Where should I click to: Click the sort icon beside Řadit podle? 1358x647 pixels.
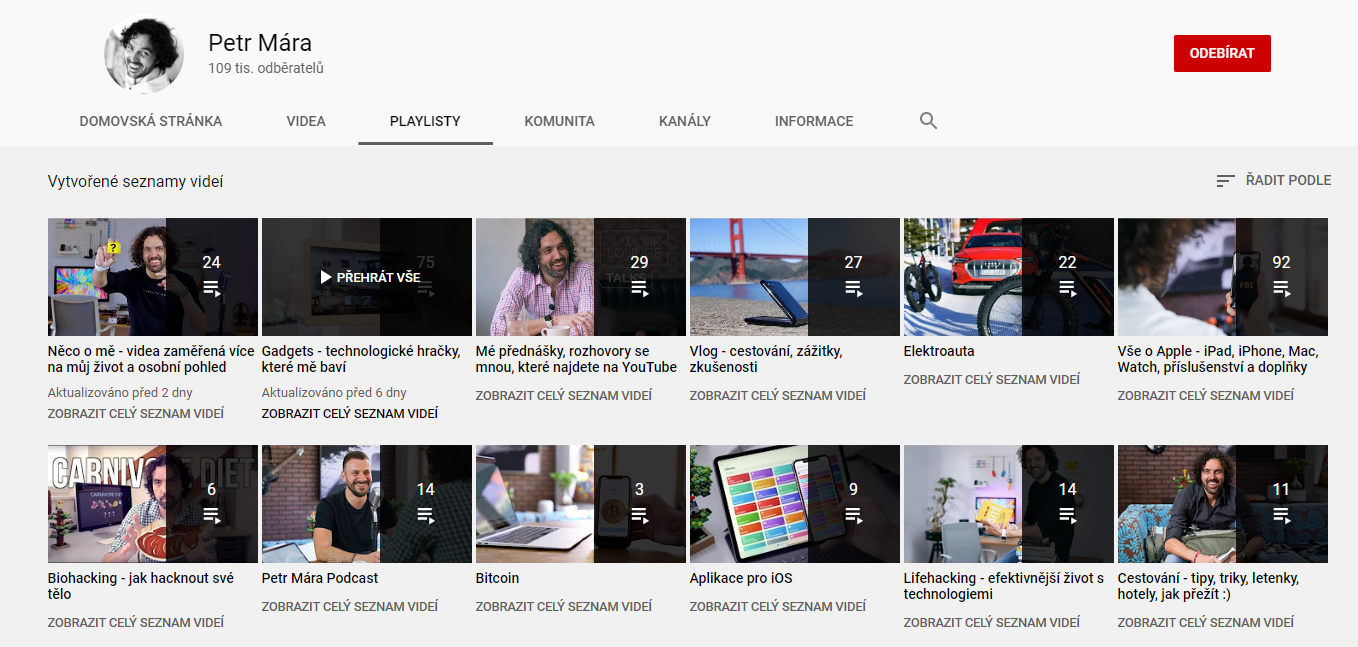1225,181
